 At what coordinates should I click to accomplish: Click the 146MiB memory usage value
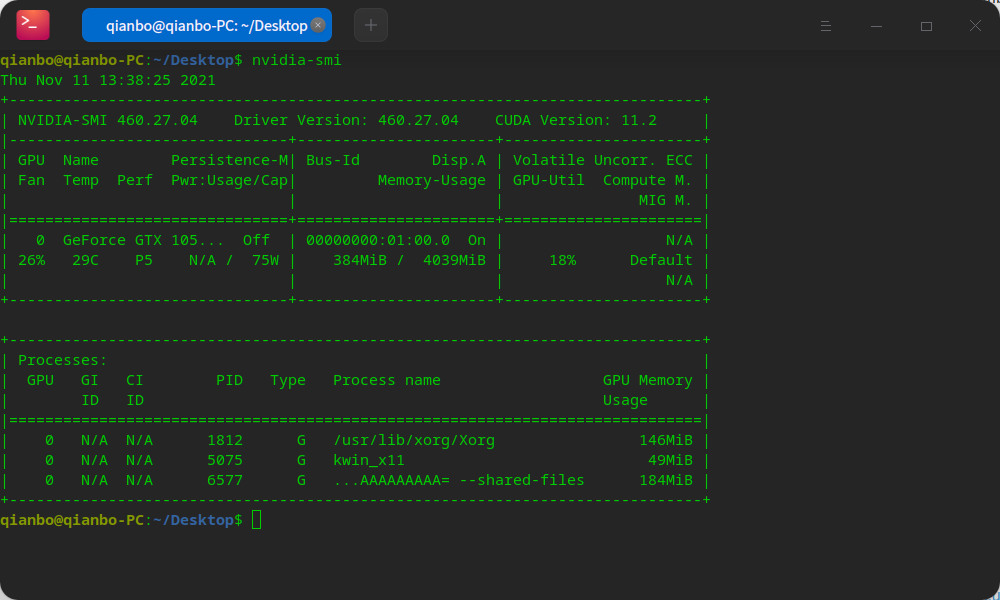coord(666,441)
